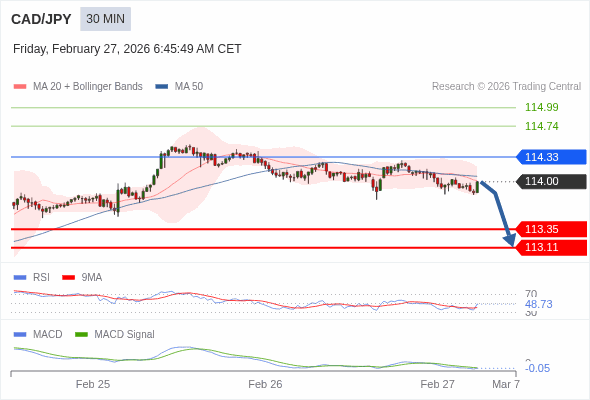Click the chart date and time line
The image size is (590, 400).
coord(127,49)
